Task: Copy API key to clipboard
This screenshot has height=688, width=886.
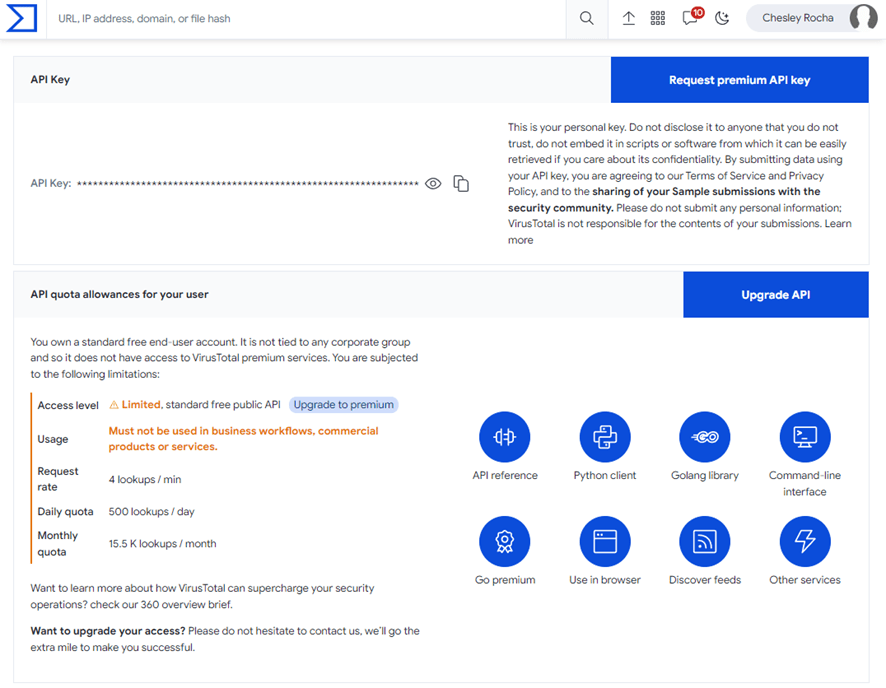Action: click(x=461, y=184)
